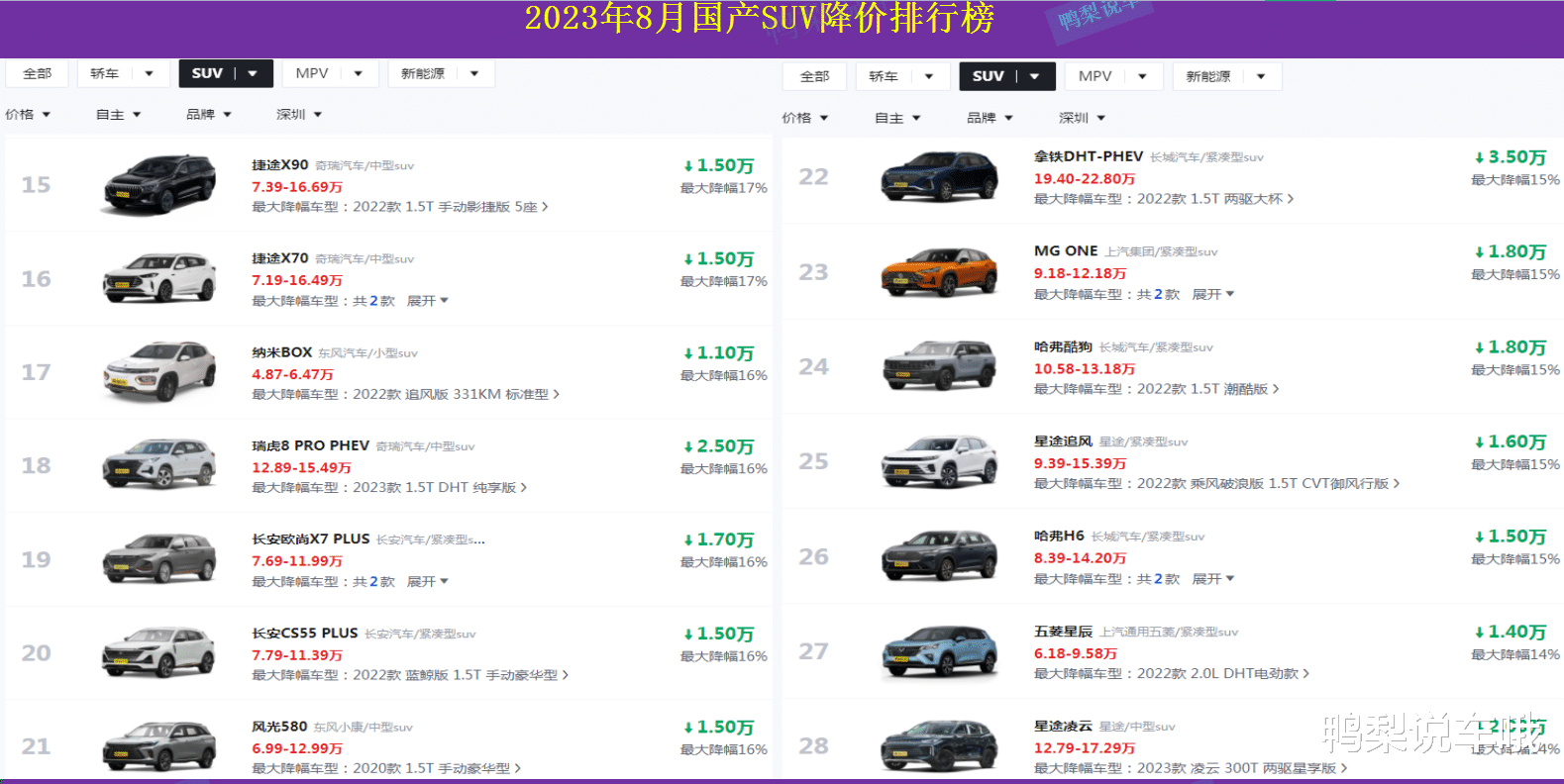
Task: Open the 捷途X90 car thumbnail
Action: pos(158,184)
